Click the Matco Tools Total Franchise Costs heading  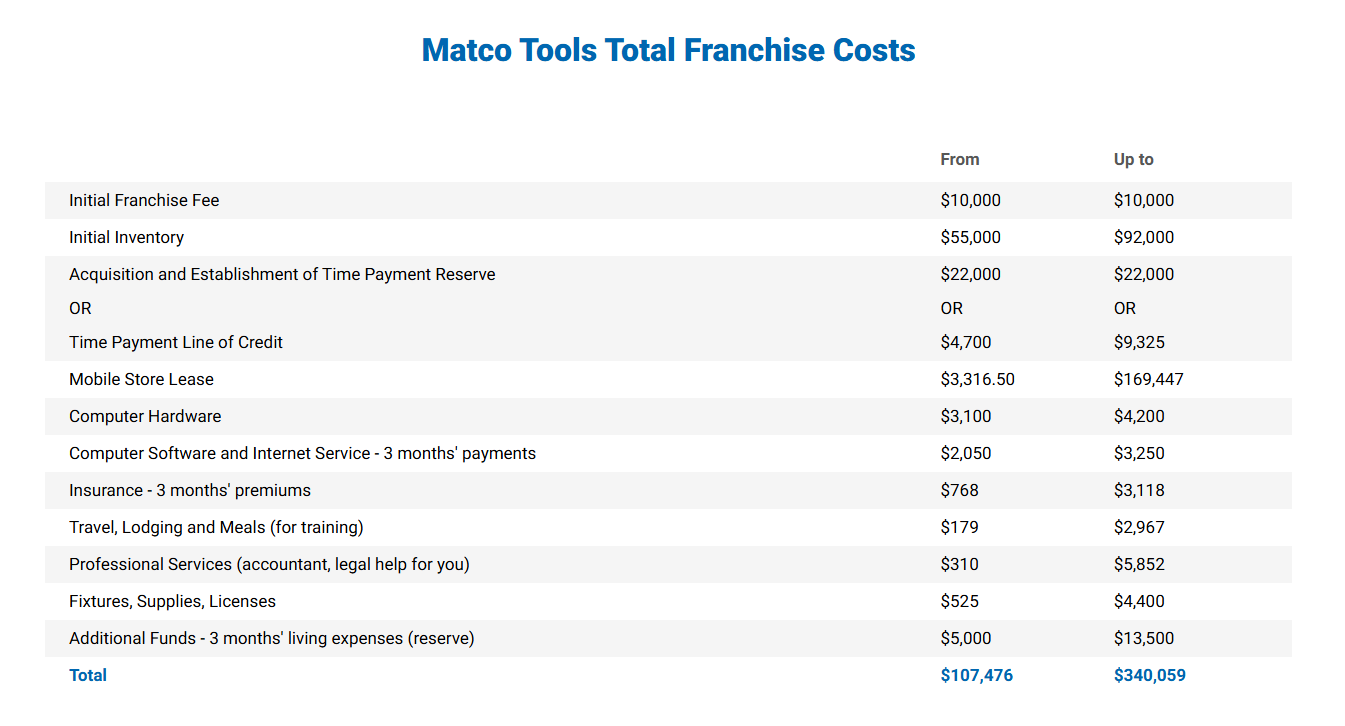point(668,50)
